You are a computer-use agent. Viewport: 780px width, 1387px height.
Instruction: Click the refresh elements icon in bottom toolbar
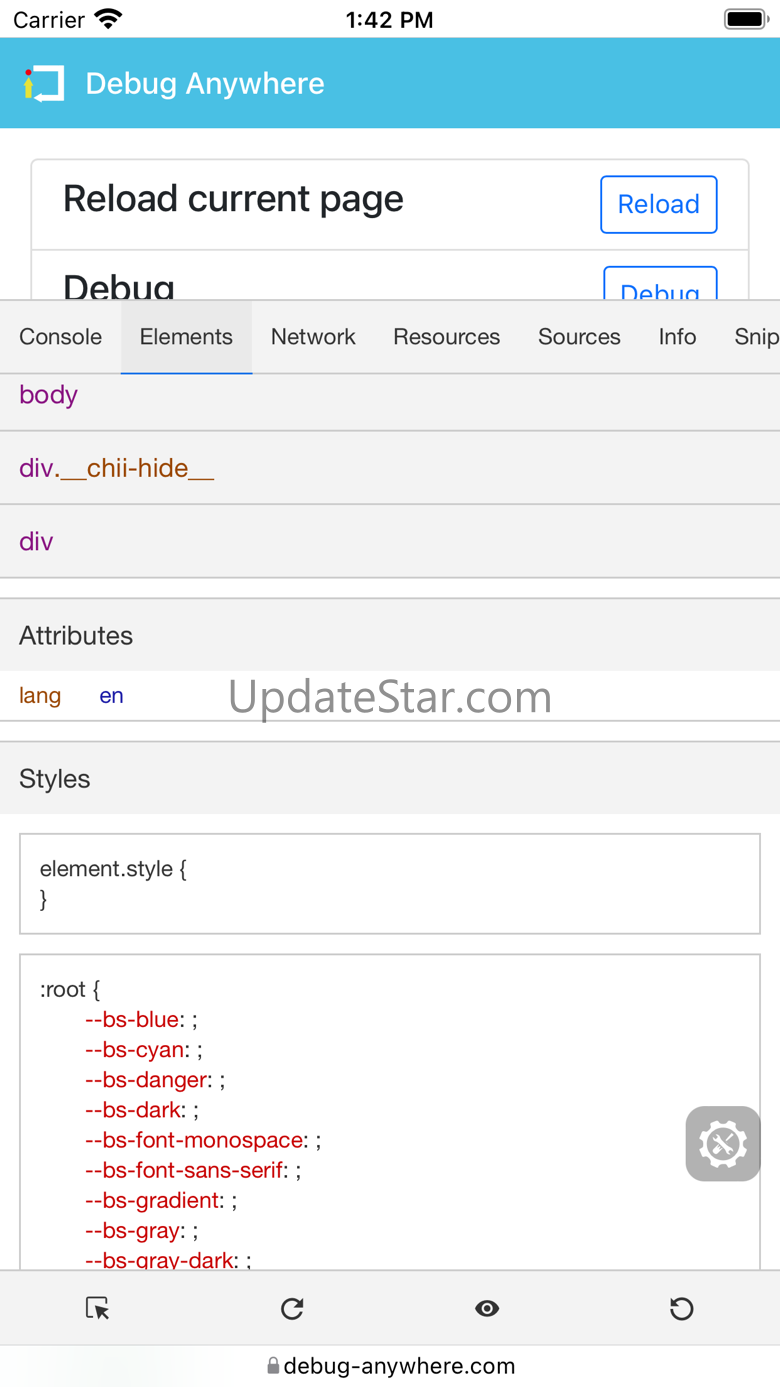[292, 1308]
